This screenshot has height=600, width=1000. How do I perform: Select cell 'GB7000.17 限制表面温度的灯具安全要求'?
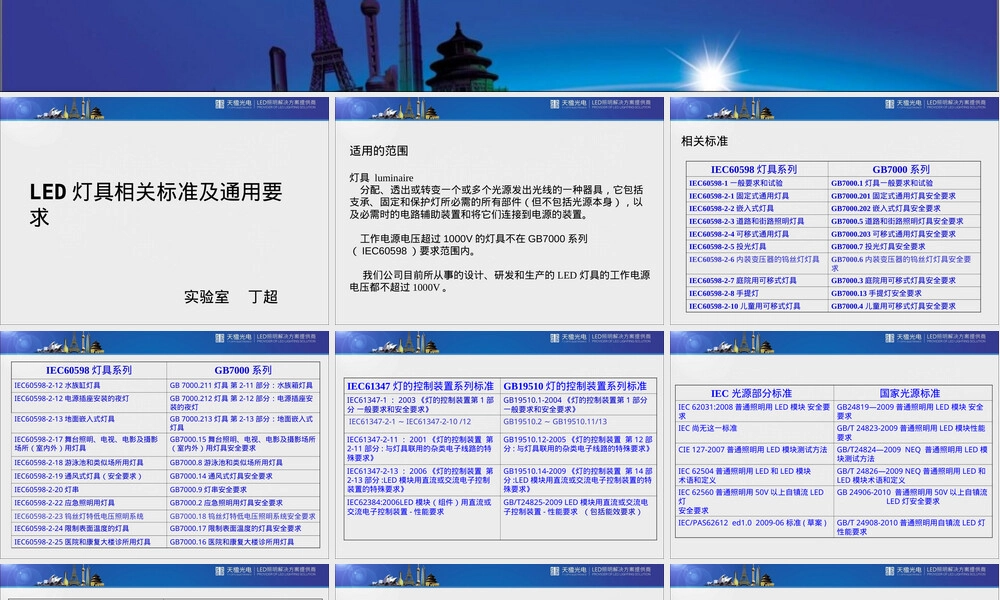[x=243, y=529]
